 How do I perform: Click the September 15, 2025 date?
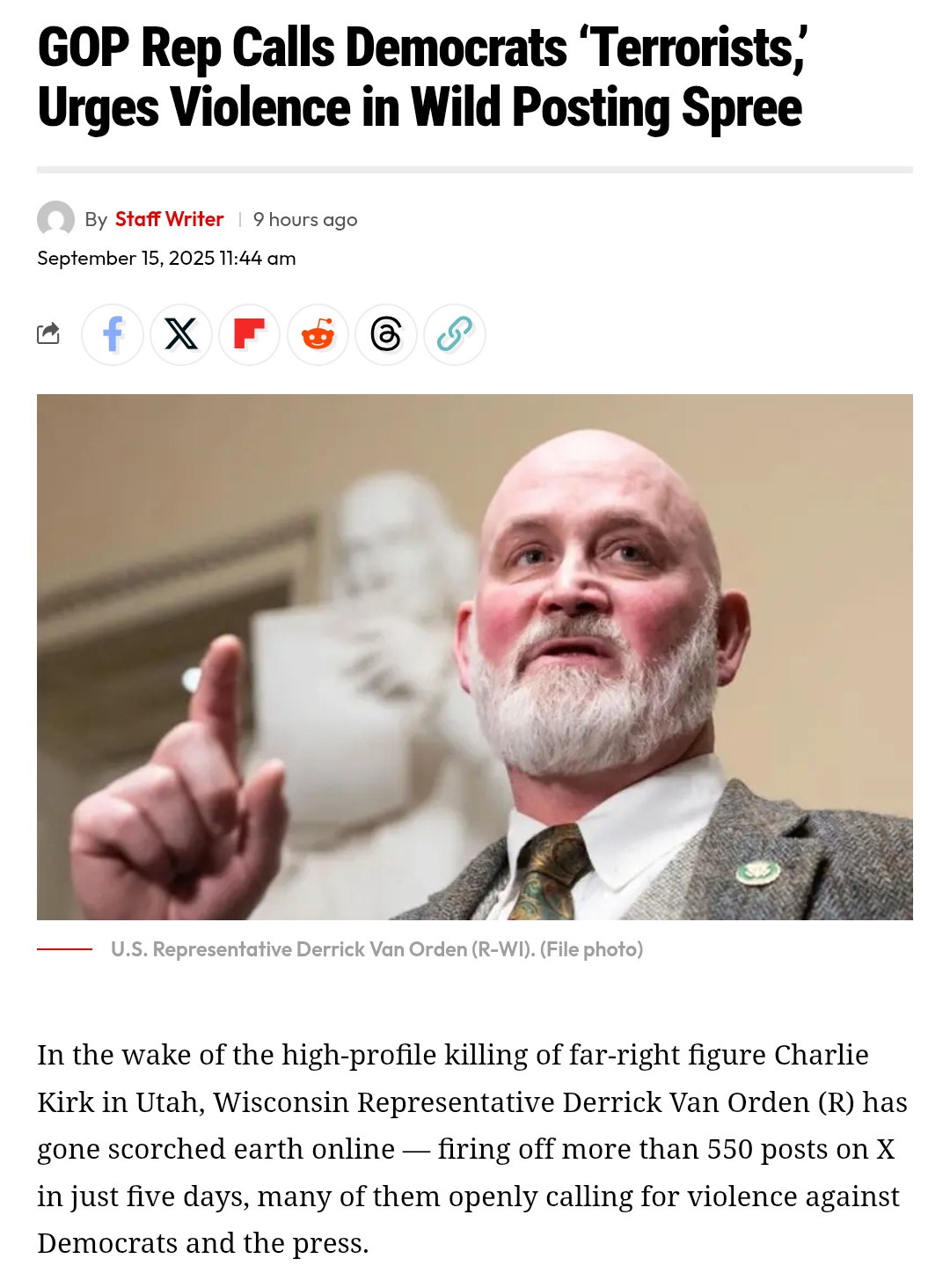[x=166, y=259]
